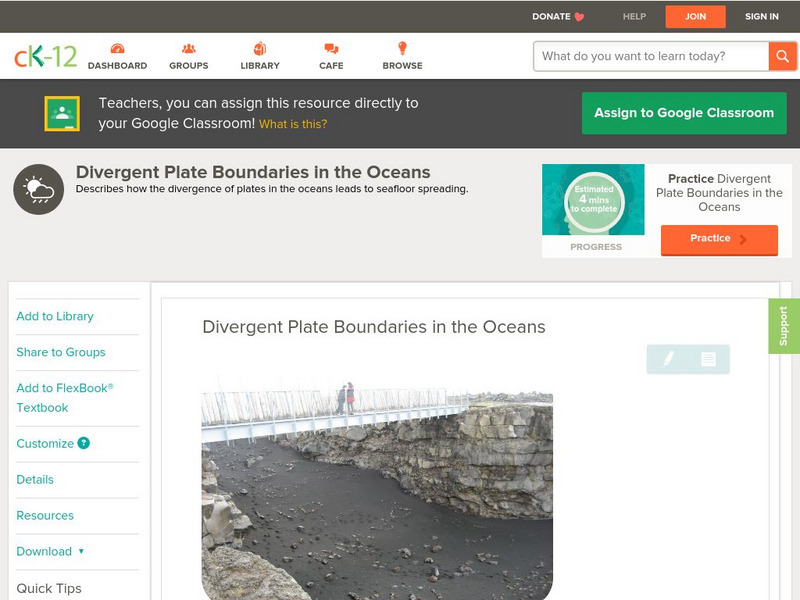Click the PROGRESS label

click(x=596, y=247)
